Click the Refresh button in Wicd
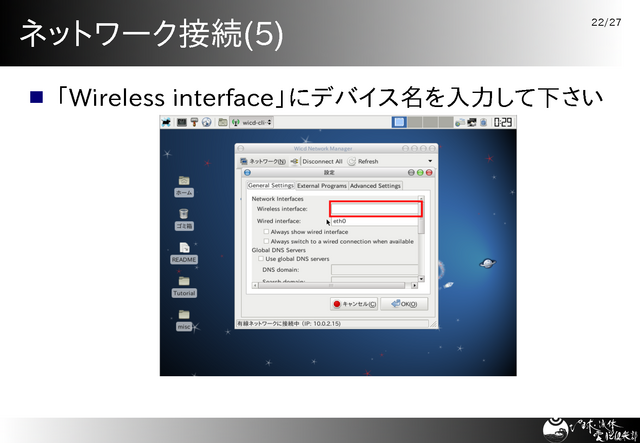The height and width of the screenshot is (443, 640). (x=363, y=161)
